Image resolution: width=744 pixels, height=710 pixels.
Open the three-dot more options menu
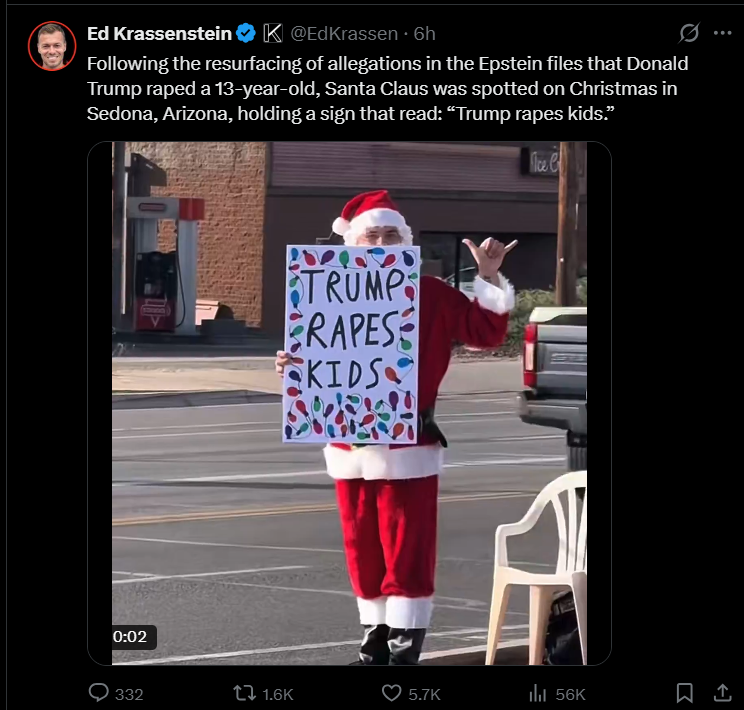point(722,33)
